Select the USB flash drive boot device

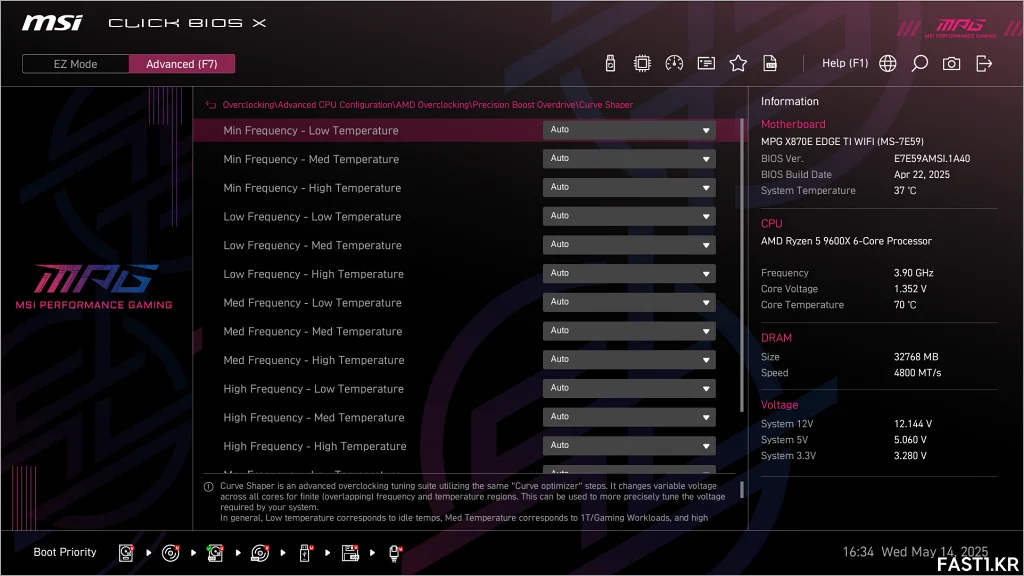click(x=305, y=553)
